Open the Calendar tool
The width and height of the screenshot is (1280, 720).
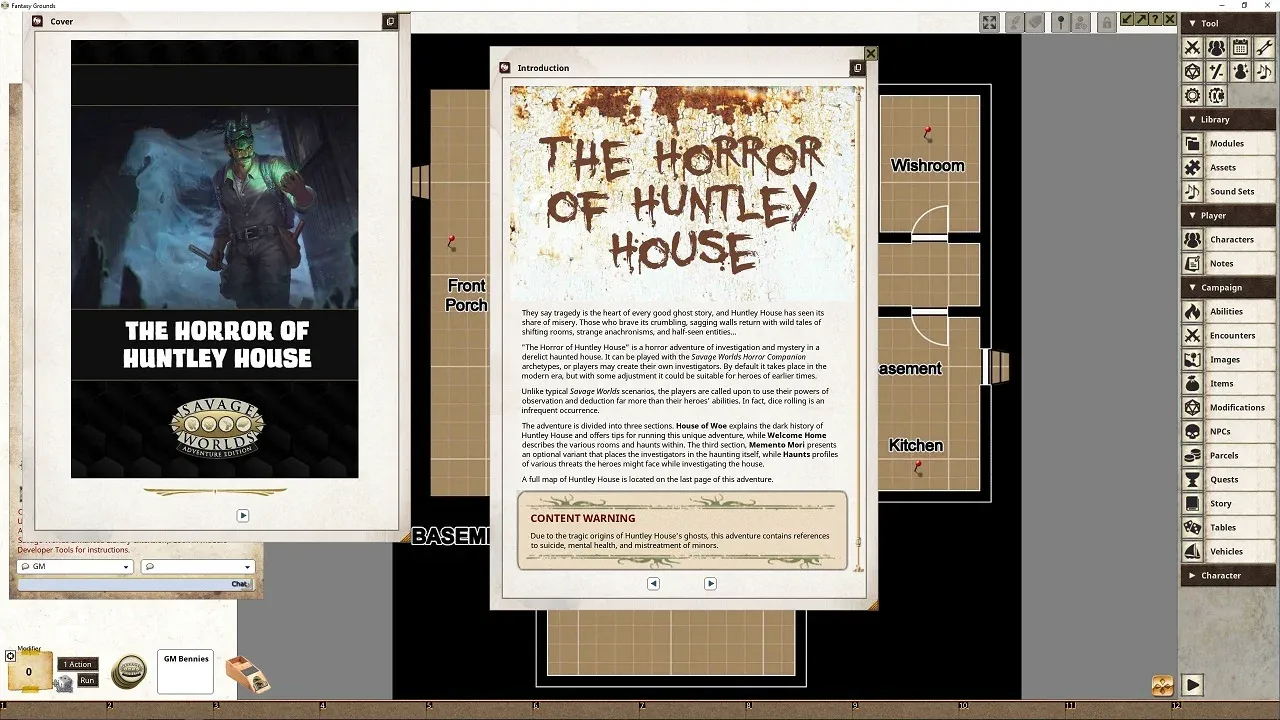point(1240,47)
